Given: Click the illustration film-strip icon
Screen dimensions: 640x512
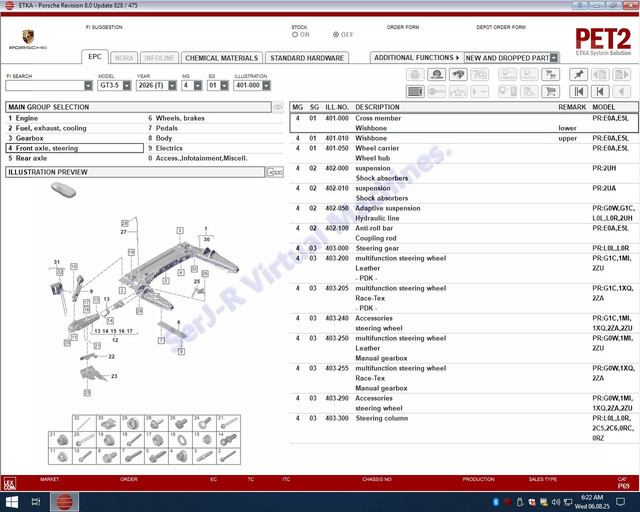Looking at the screenshot, I should pyautogui.click(x=415, y=91).
